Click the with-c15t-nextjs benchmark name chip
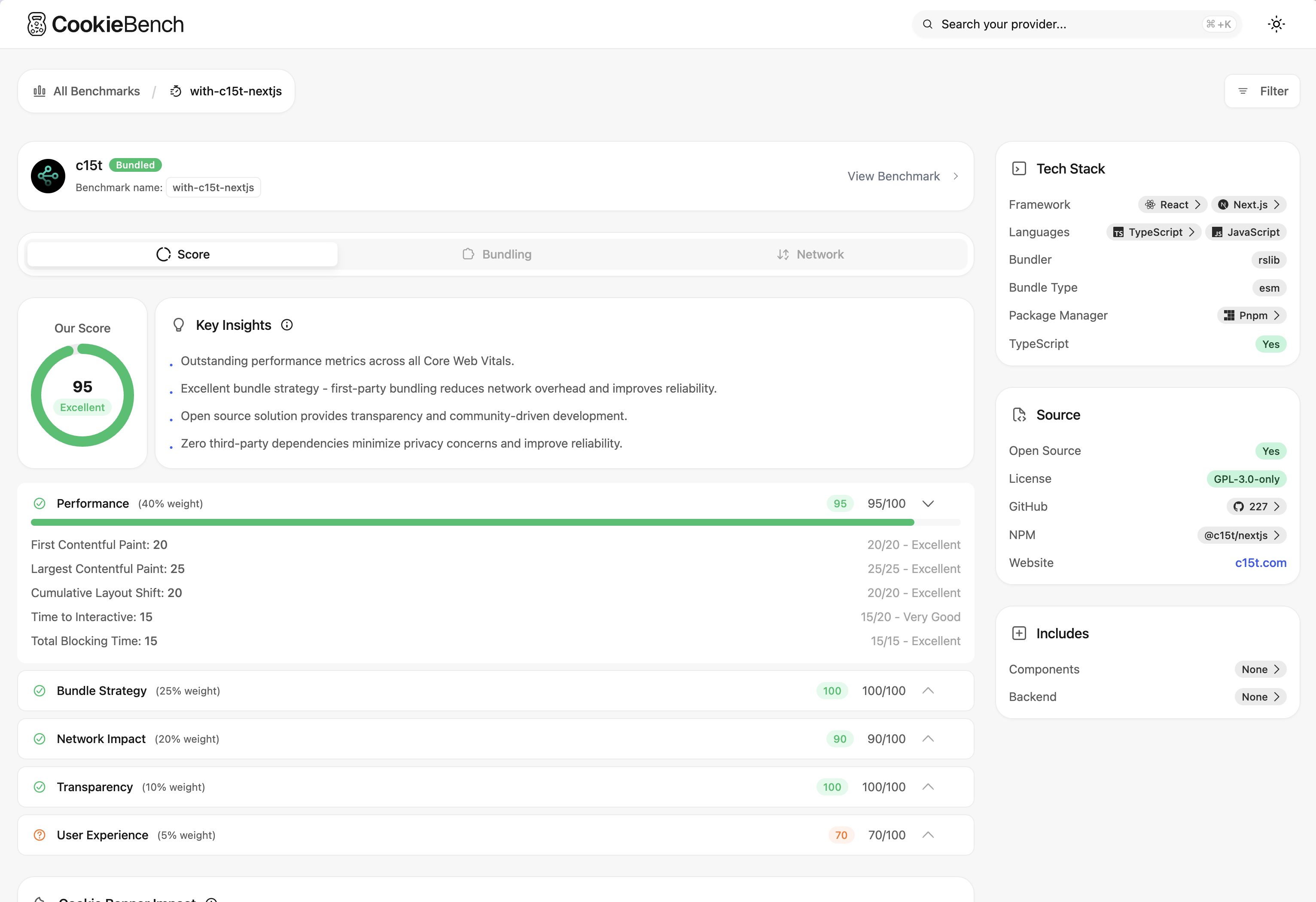1316x902 pixels. pyautogui.click(x=213, y=187)
